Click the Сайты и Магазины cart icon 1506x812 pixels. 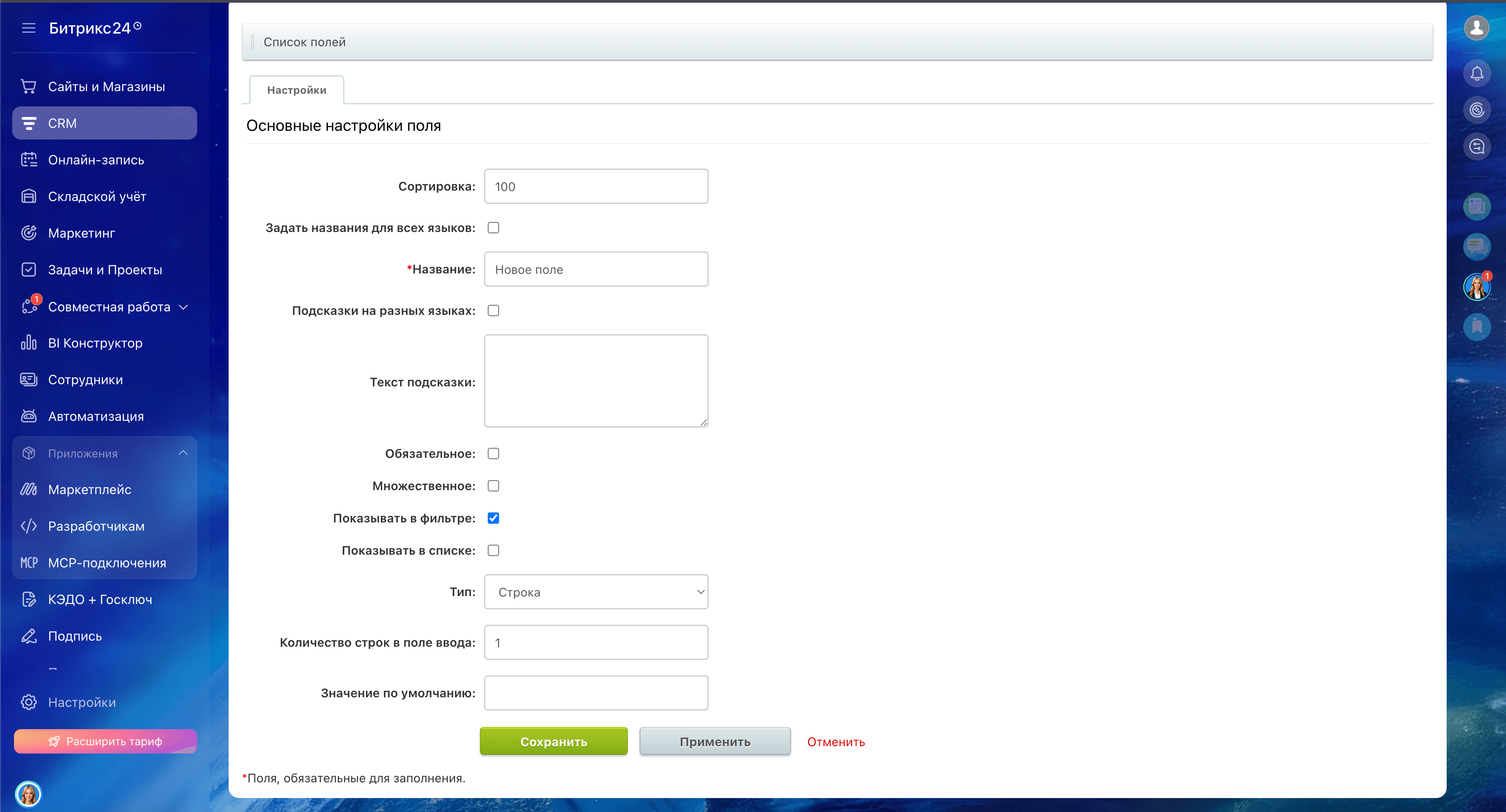[x=29, y=86]
